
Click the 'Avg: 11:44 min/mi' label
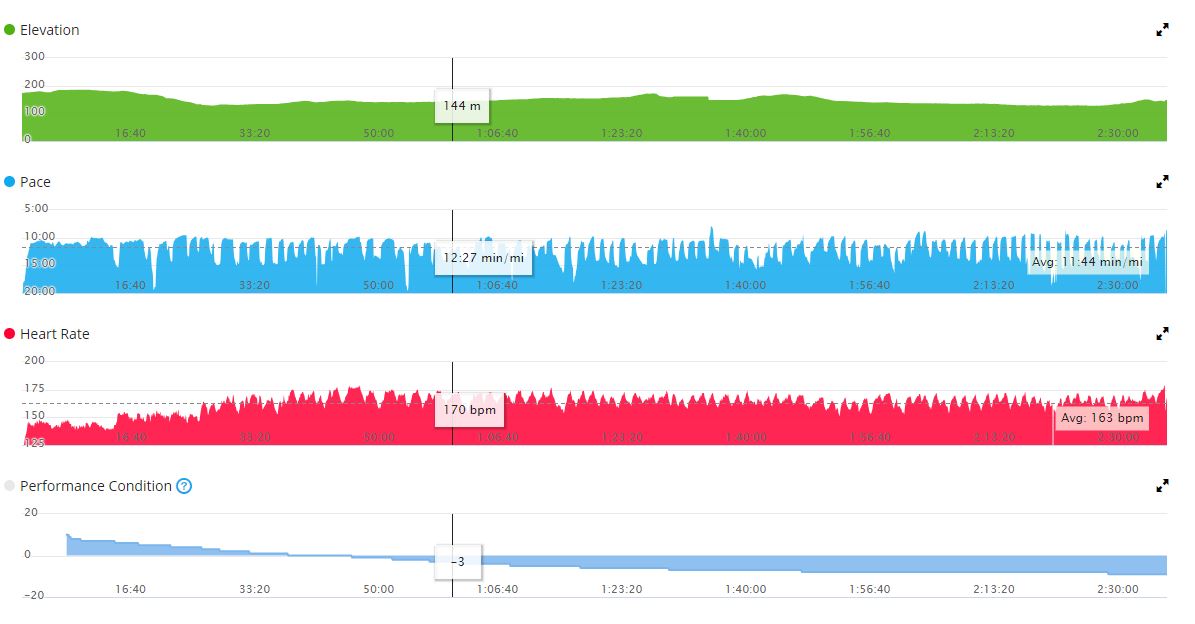[1090, 262]
